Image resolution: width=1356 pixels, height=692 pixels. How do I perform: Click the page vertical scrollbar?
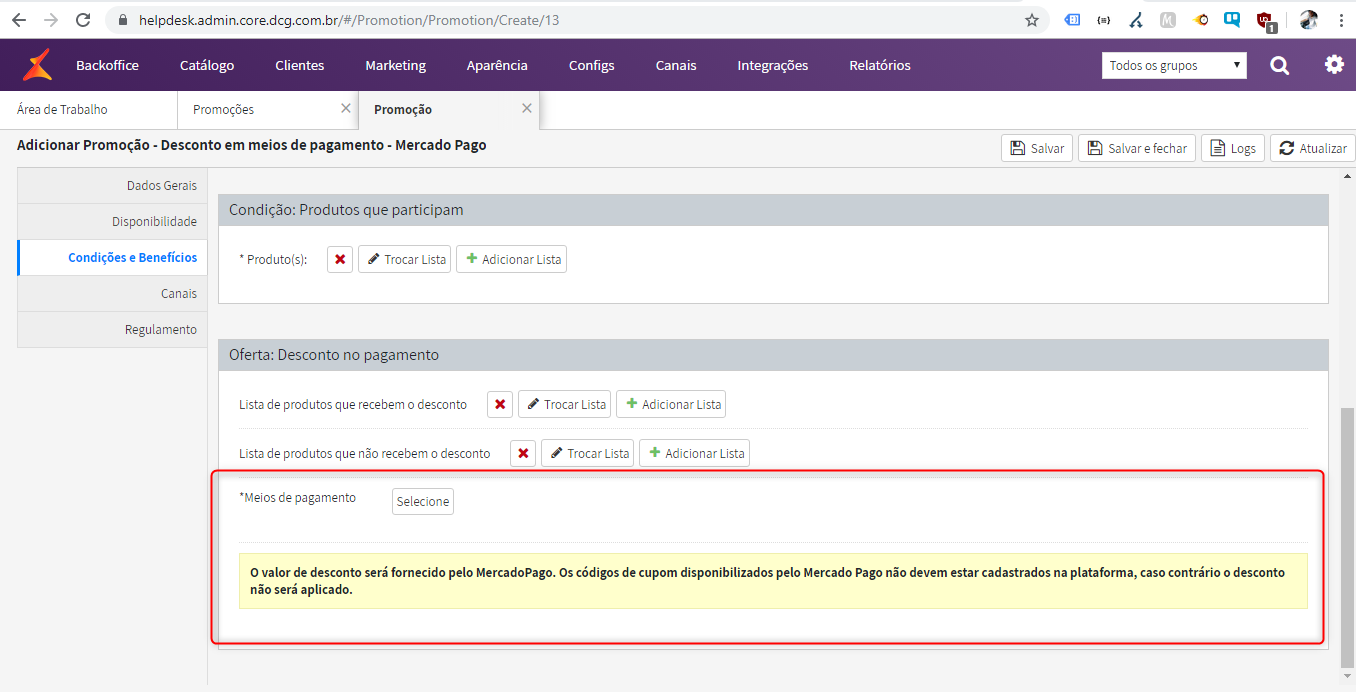(1347, 538)
